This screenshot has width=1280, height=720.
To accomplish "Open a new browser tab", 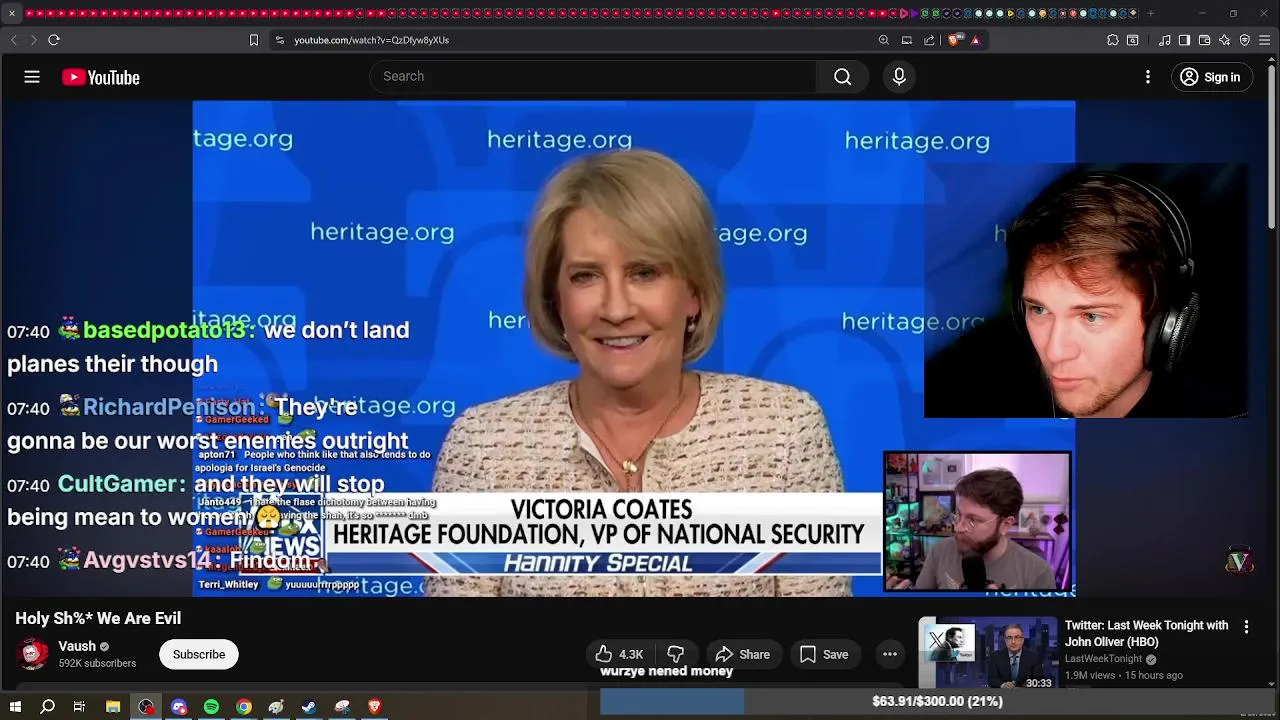I will click(x=1150, y=13).
